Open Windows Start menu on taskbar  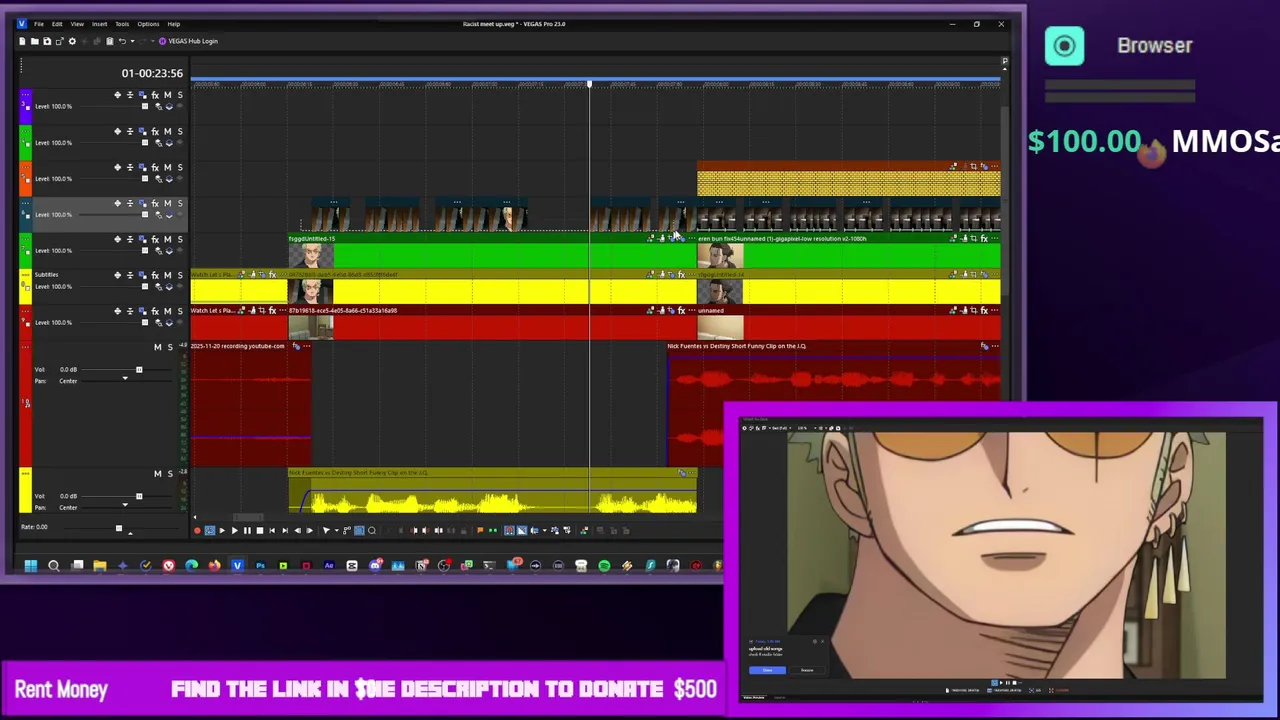(x=31, y=566)
